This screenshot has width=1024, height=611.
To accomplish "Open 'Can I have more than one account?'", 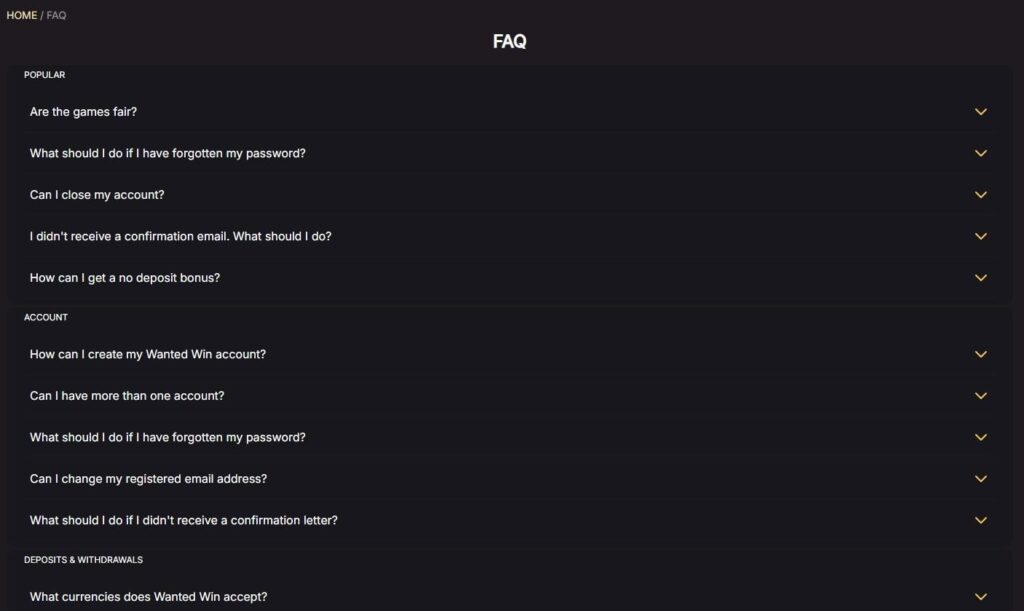I will tap(127, 396).
